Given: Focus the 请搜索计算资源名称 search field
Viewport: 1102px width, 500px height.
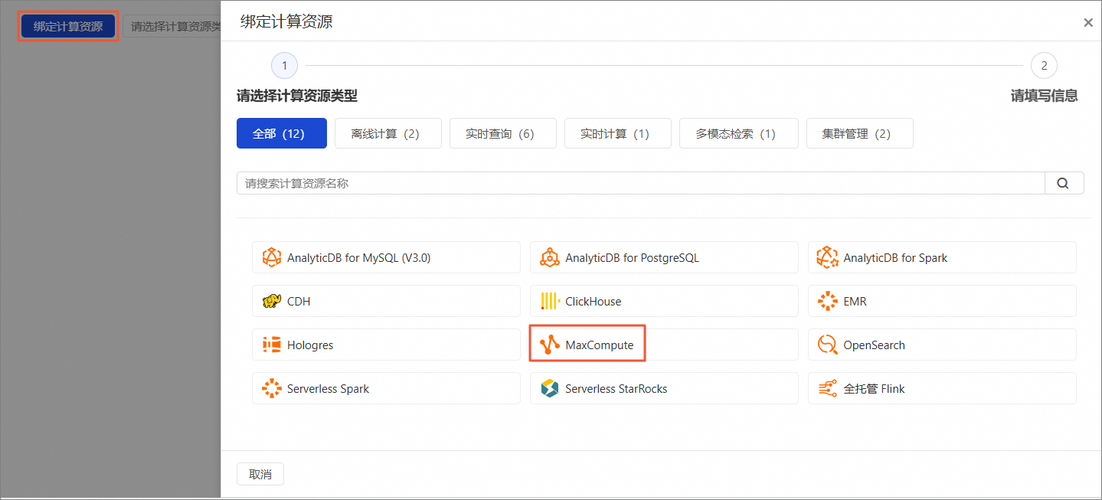Looking at the screenshot, I should click(640, 184).
